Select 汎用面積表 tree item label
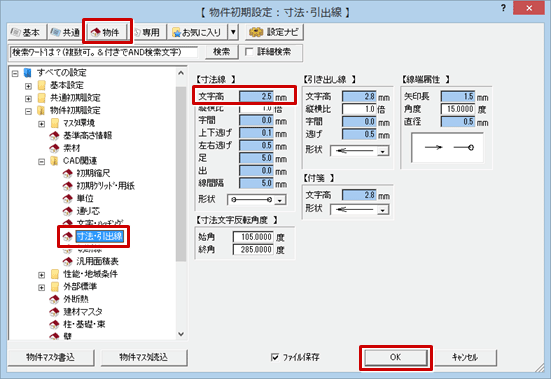This screenshot has height=379, width=551. pos(98,262)
